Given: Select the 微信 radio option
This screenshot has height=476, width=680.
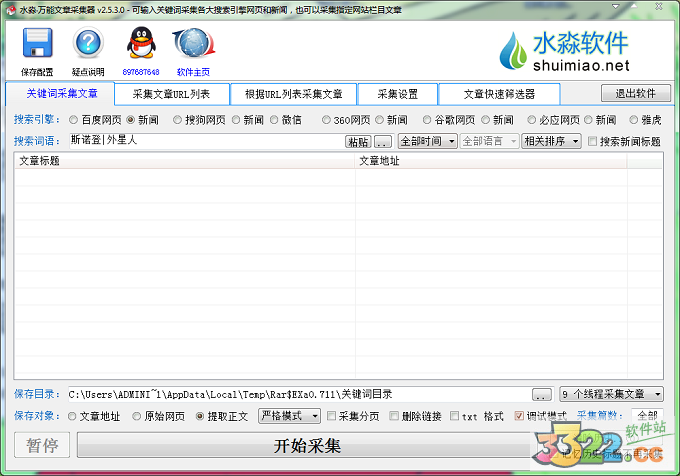Looking at the screenshot, I should [x=274, y=120].
